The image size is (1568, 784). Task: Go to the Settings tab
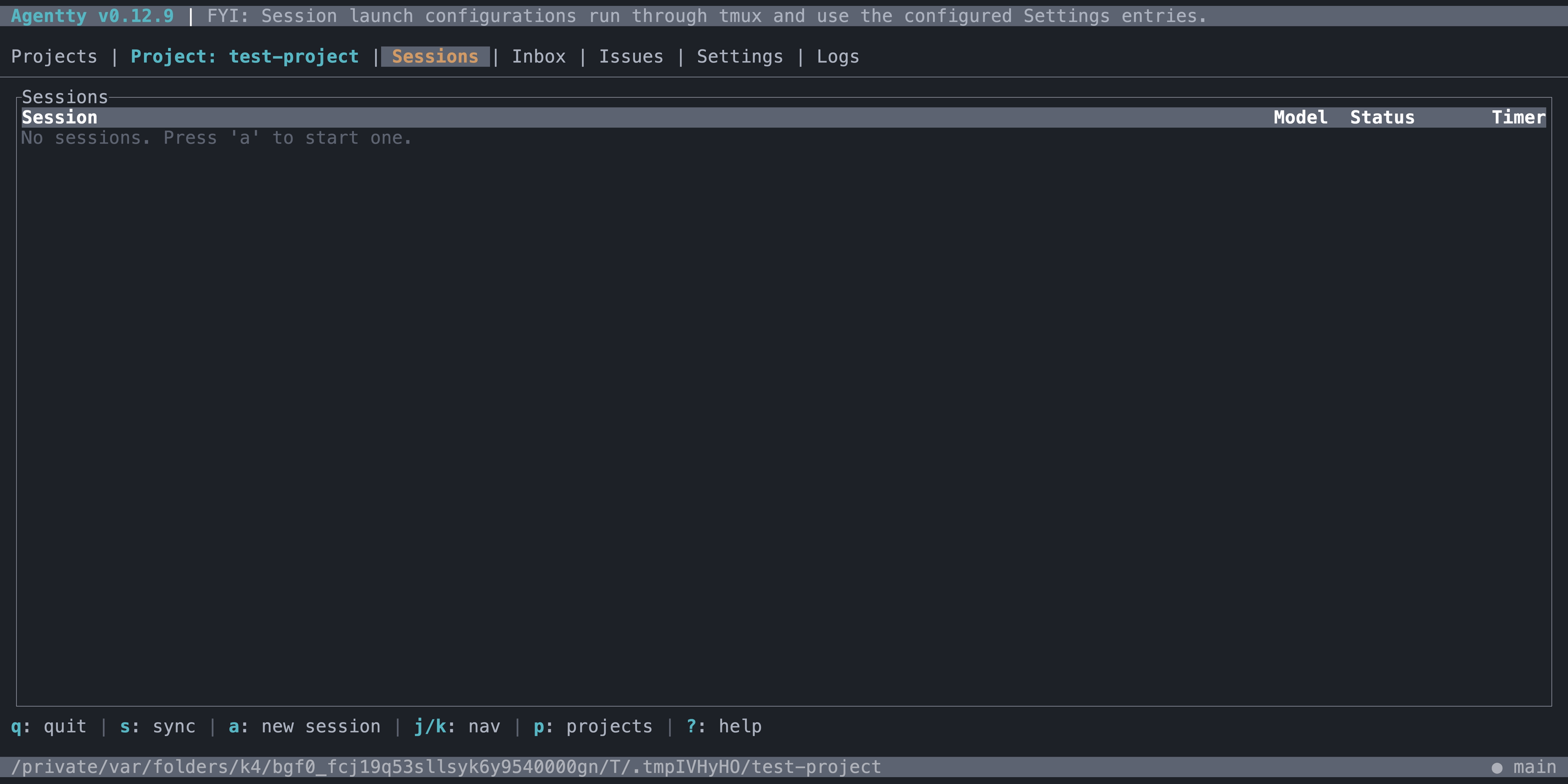pyautogui.click(x=739, y=57)
